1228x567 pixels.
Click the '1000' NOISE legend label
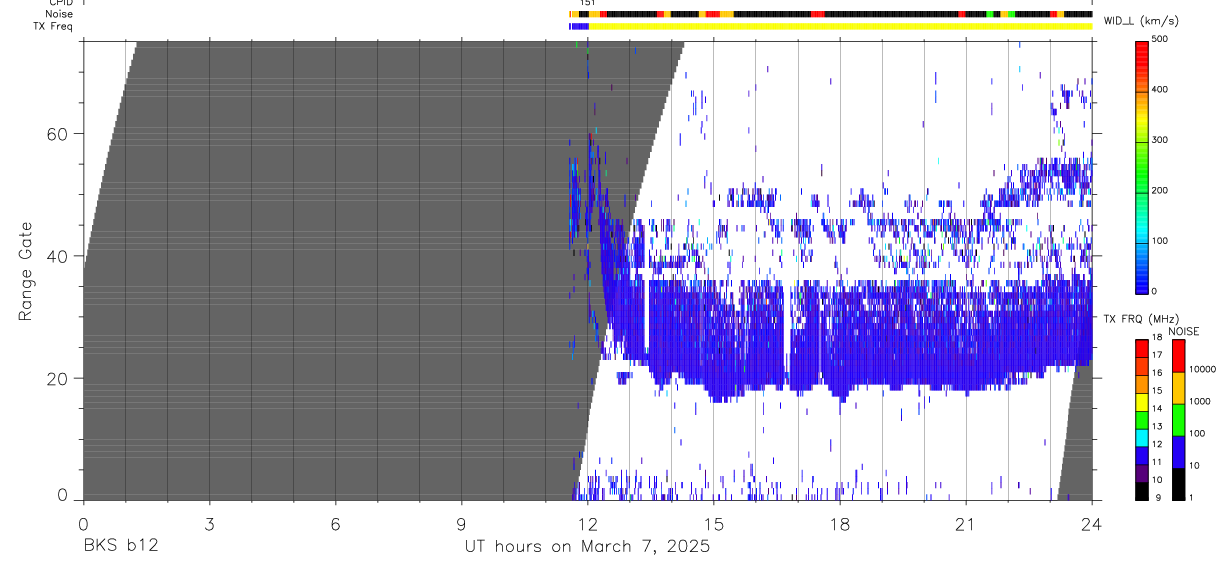coord(1200,403)
